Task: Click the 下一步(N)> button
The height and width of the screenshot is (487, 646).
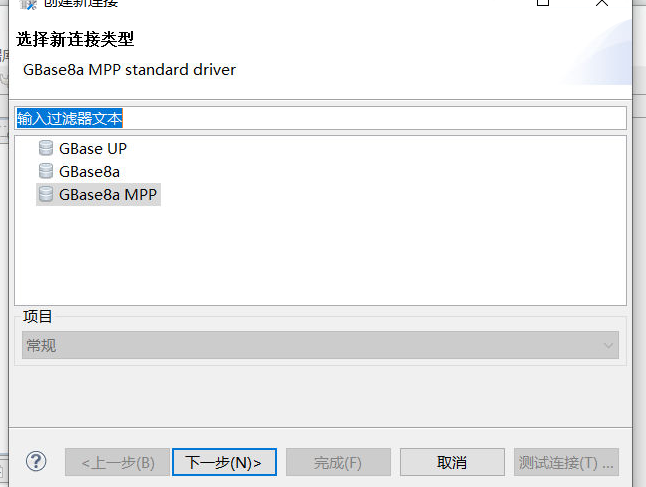Action: pos(224,462)
